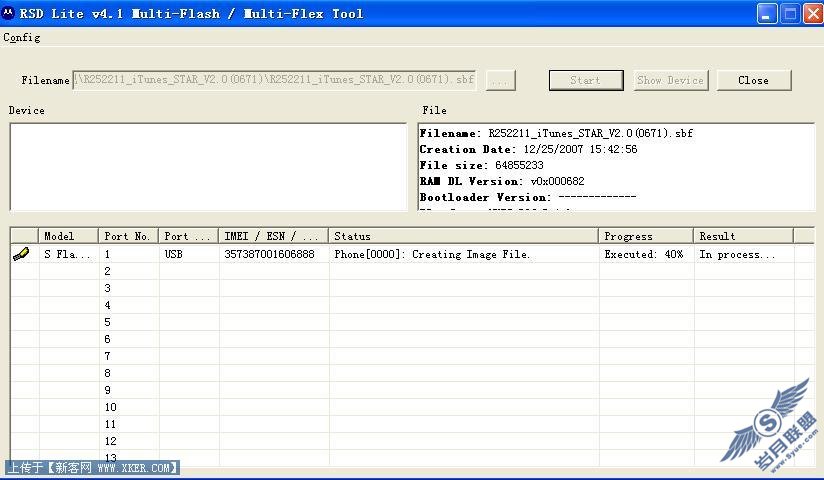The image size is (824, 480).
Task: Click the Model column header
Action: (68, 236)
